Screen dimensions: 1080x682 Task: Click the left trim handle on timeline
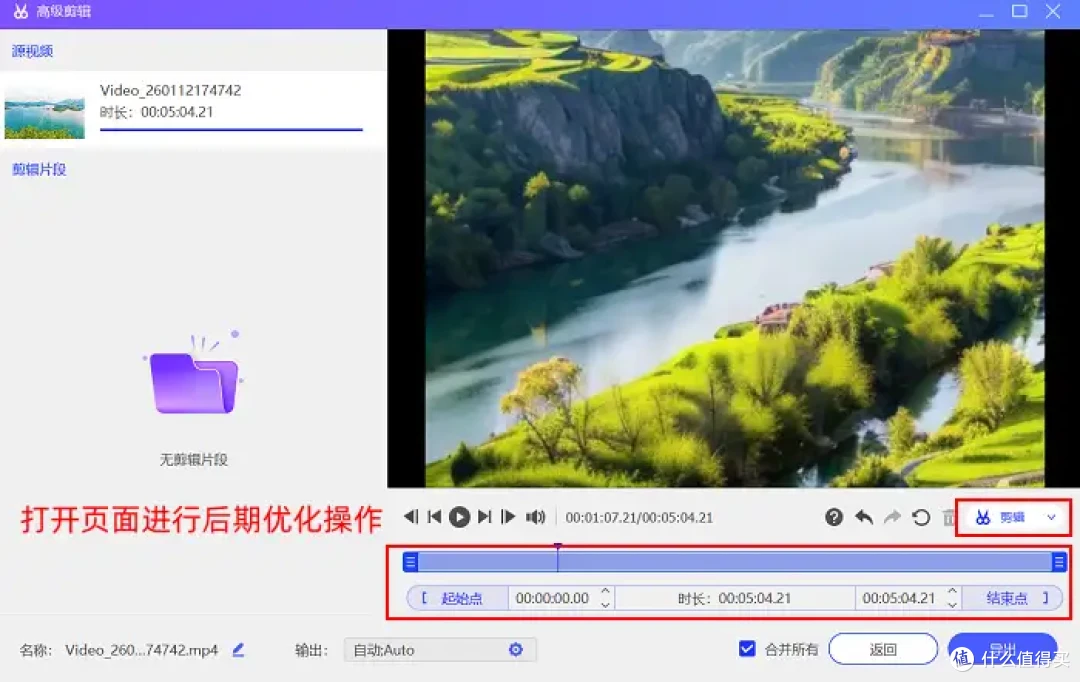pyautogui.click(x=411, y=562)
